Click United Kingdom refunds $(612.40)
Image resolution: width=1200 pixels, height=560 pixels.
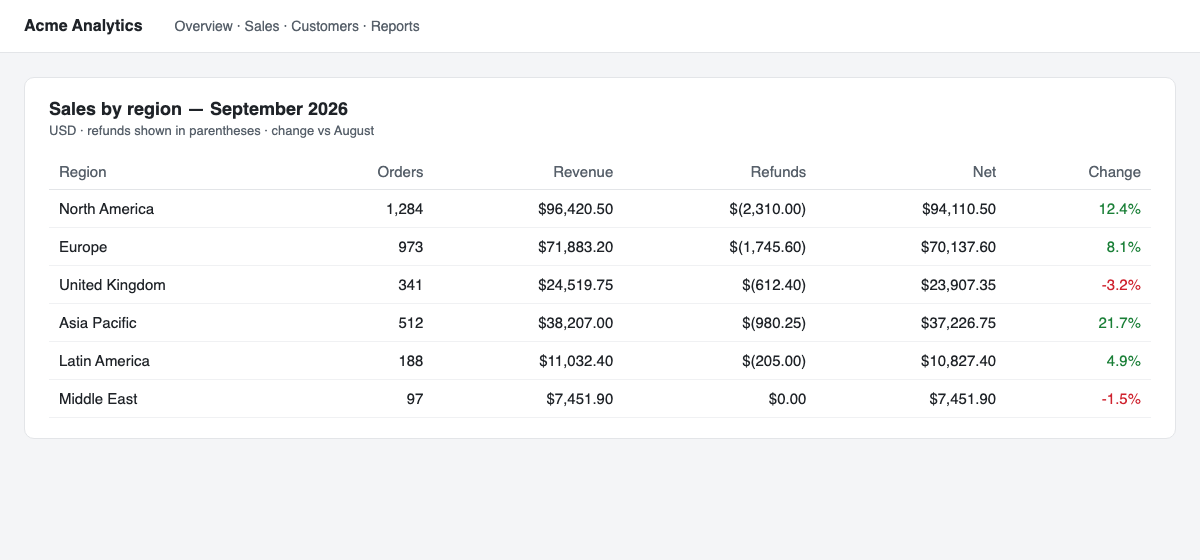[774, 285]
